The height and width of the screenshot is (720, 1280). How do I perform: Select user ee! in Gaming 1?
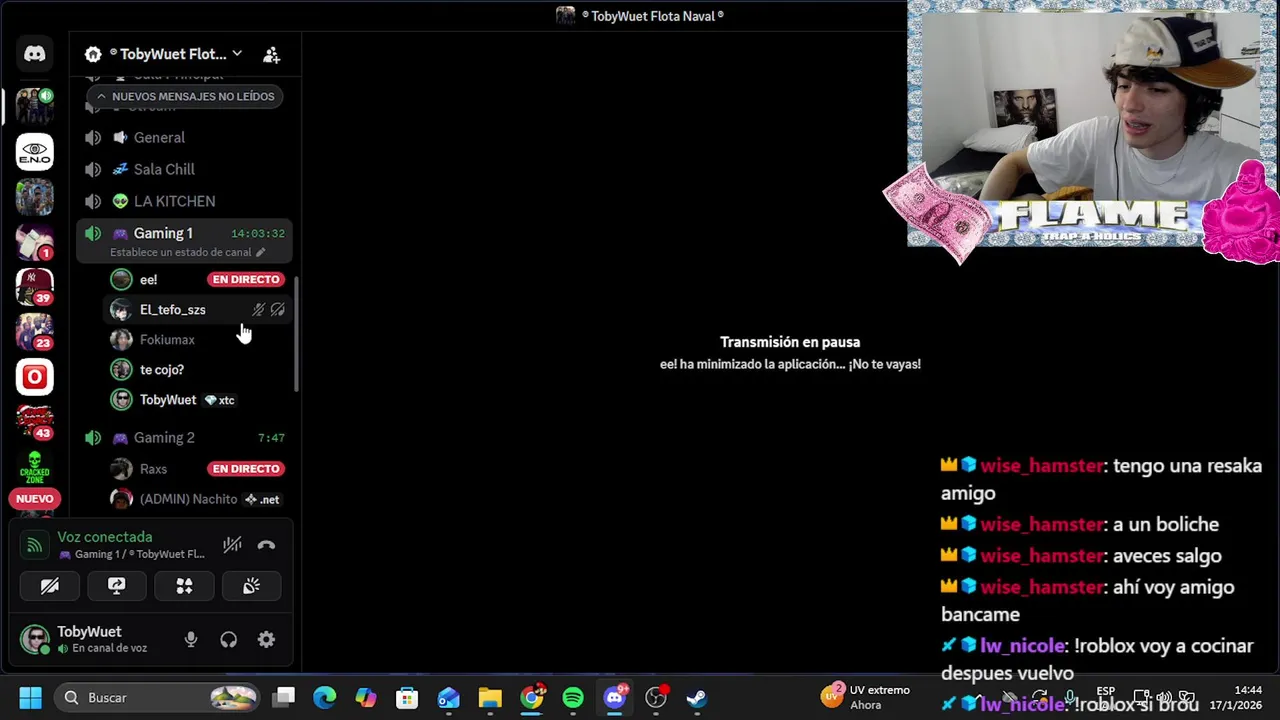point(149,280)
